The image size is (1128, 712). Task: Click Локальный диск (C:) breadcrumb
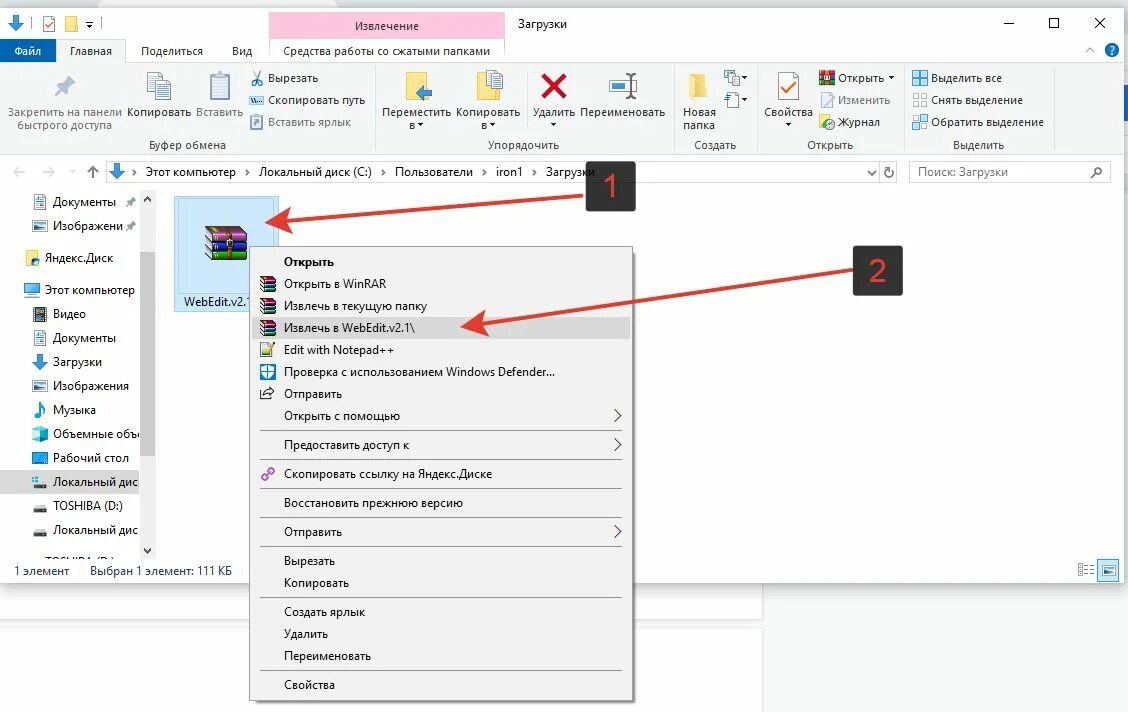(x=315, y=172)
